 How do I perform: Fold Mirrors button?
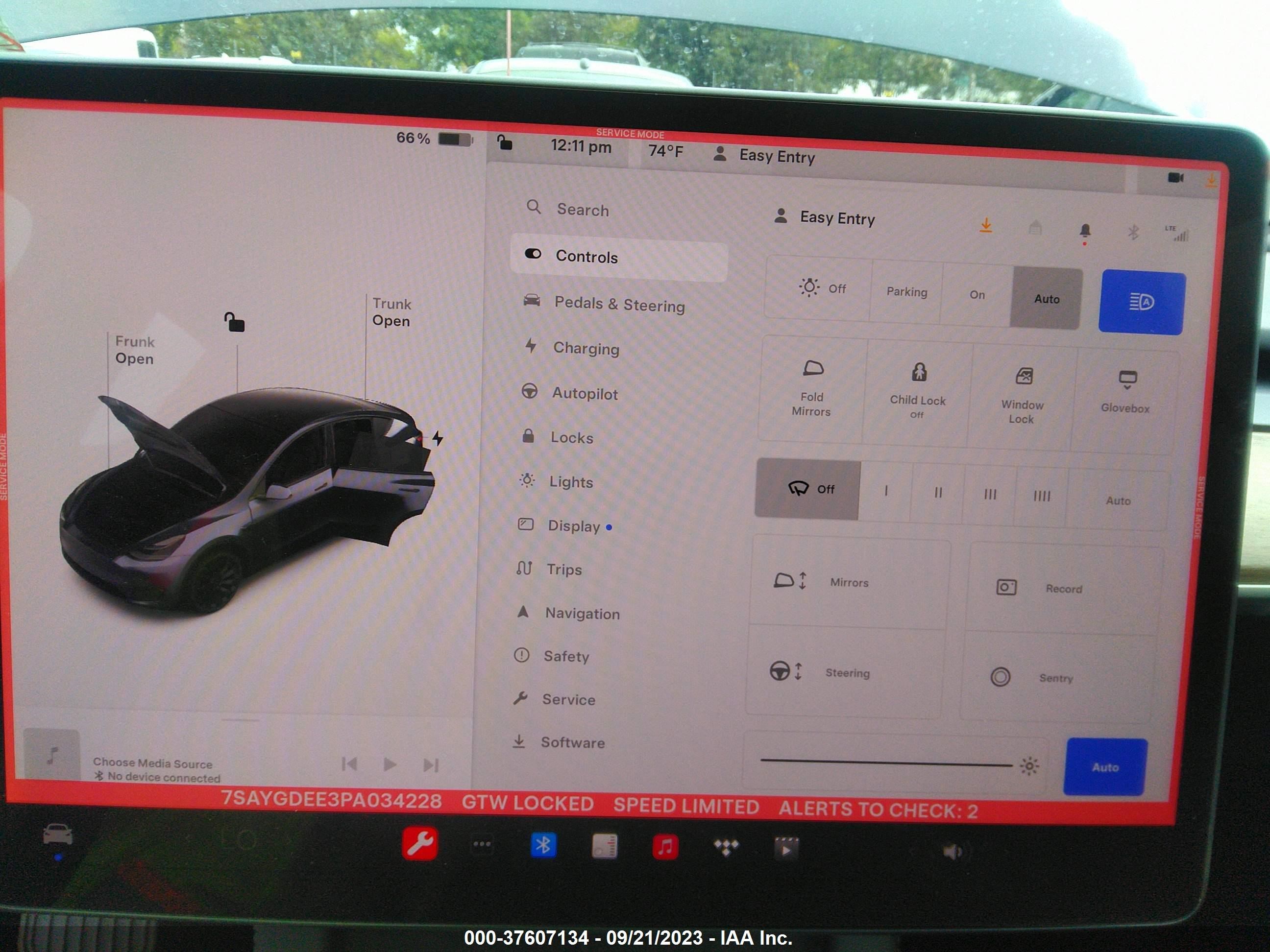tap(812, 389)
